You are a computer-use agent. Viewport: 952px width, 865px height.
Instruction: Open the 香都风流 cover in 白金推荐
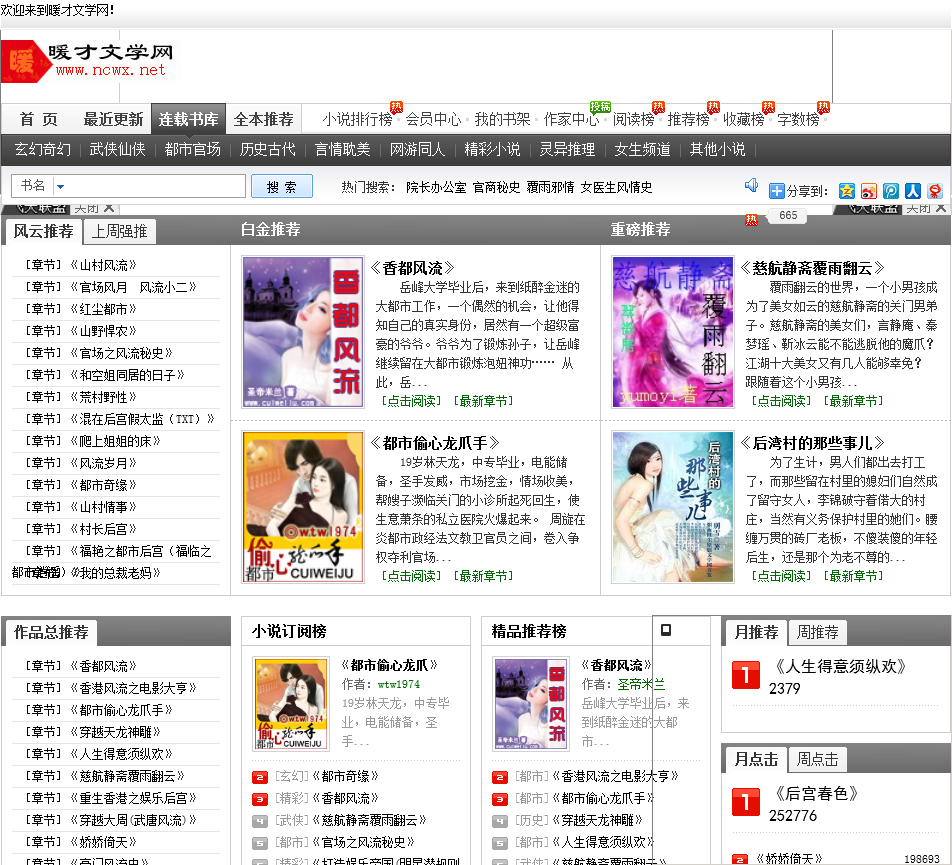point(303,332)
